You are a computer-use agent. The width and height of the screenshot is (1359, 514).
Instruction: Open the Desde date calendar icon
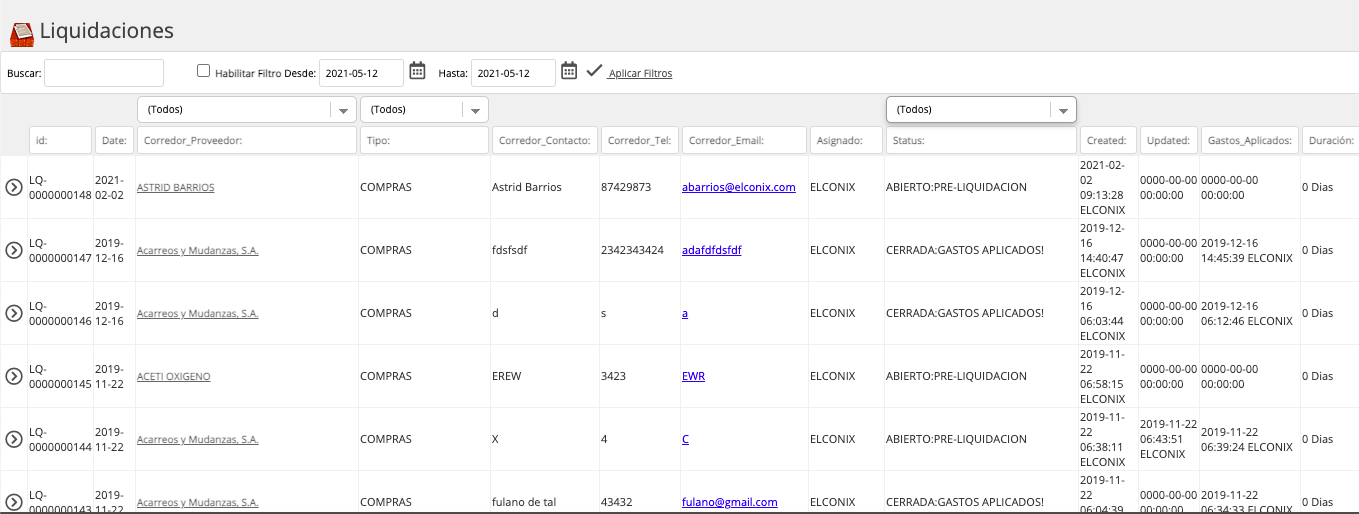coord(418,71)
